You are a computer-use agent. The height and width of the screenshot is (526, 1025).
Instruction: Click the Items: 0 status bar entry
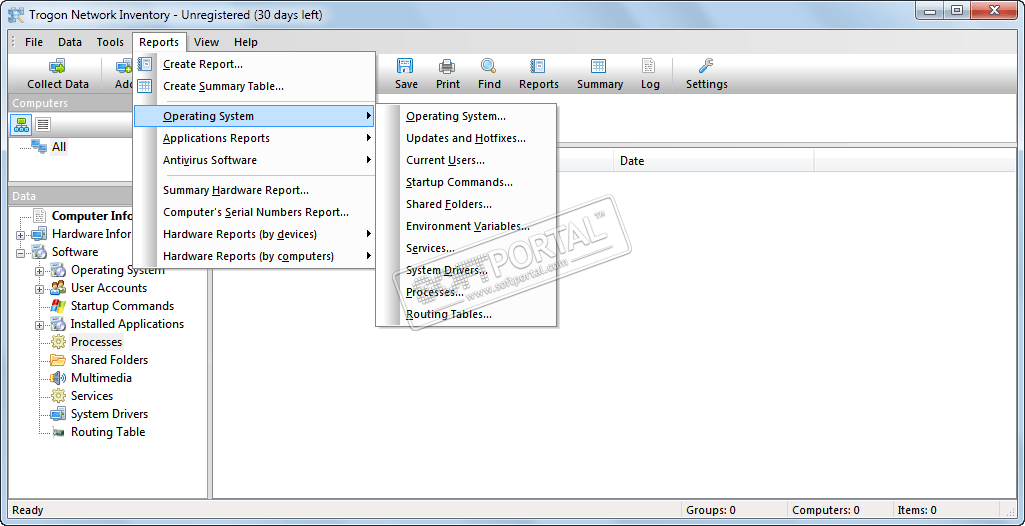point(916,510)
